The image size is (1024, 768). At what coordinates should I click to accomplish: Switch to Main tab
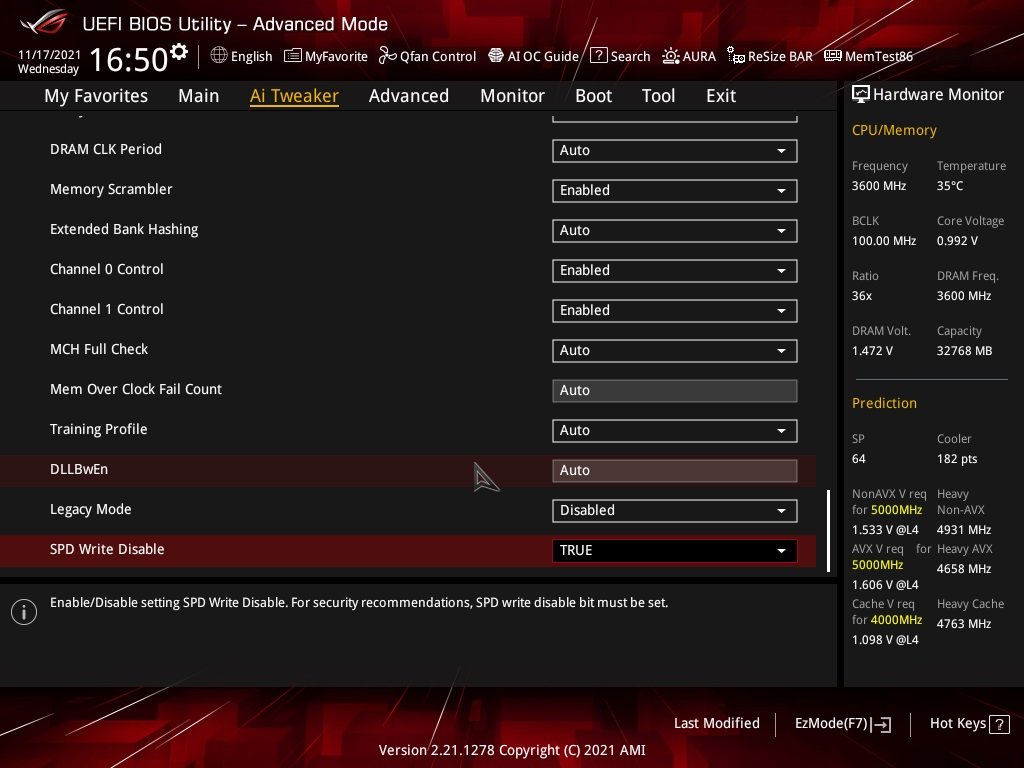click(199, 95)
